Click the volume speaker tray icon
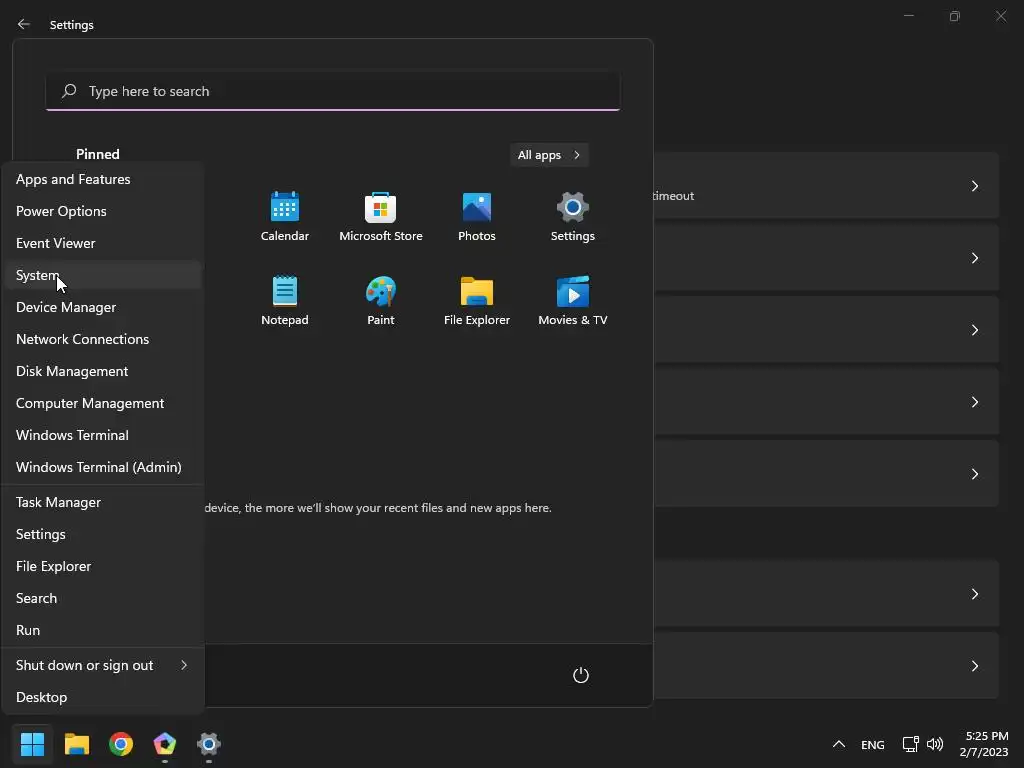This screenshot has height=768, width=1024. tap(935, 744)
